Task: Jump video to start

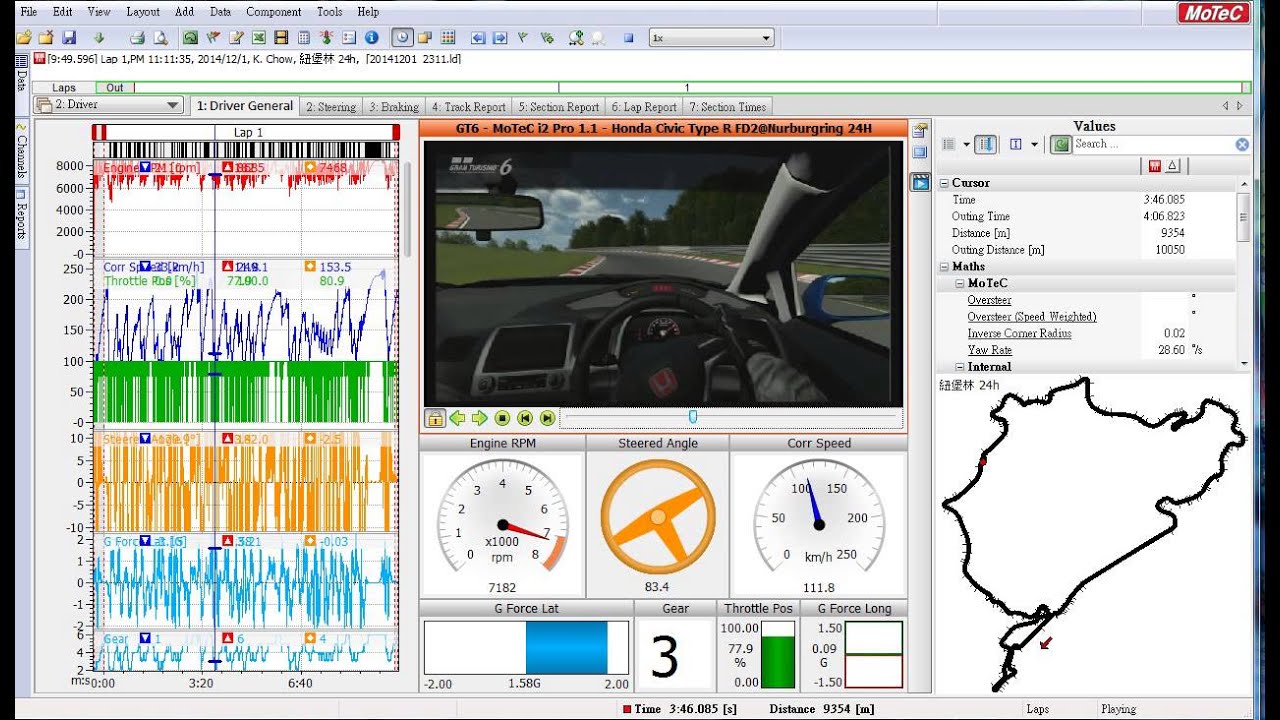Action: click(x=524, y=418)
